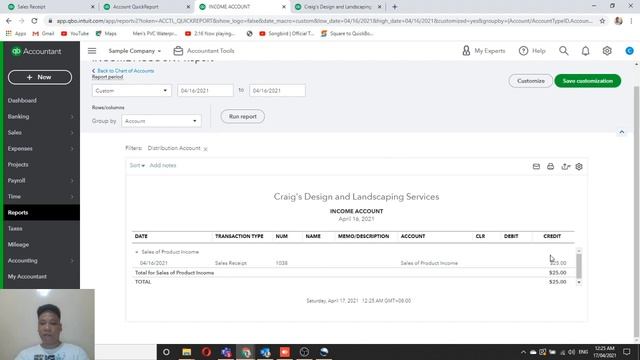Screen dimensions: 640x360
Task: Open File Explorer from the taskbar
Action: pos(187,352)
